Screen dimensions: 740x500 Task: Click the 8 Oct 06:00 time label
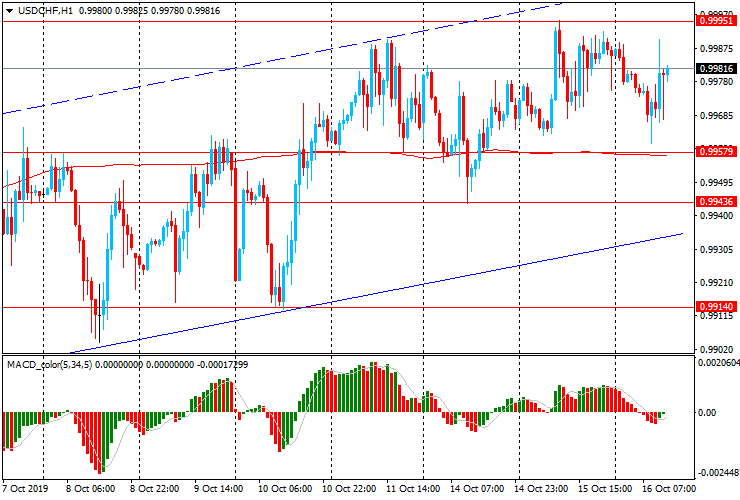click(x=90, y=488)
